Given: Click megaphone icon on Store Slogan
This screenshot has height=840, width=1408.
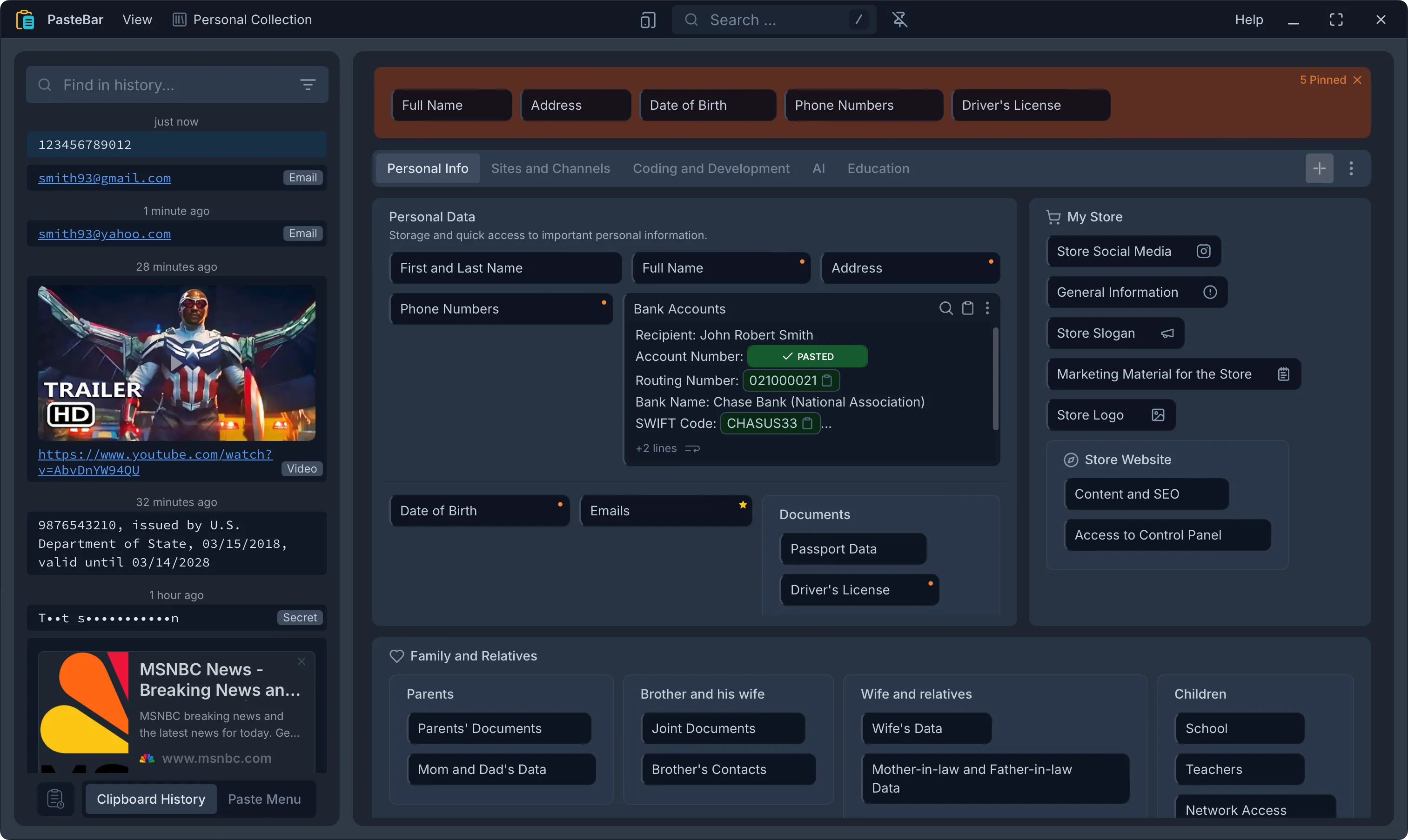Looking at the screenshot, I should (1167, 333).
